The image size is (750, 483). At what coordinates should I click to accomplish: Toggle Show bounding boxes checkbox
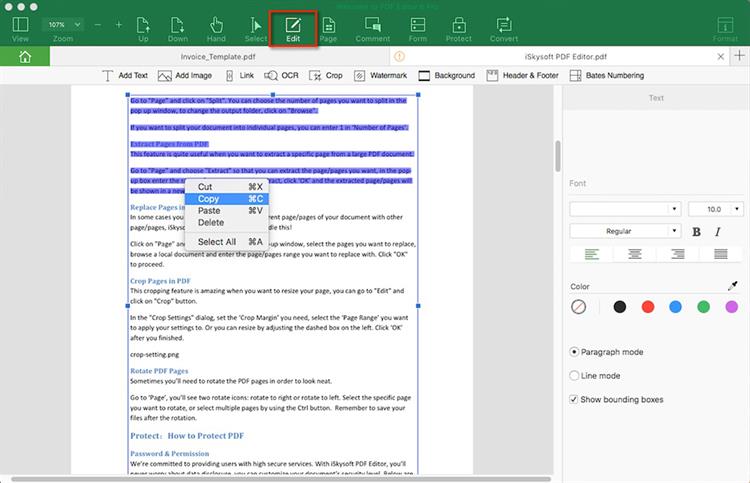point(574,399)
